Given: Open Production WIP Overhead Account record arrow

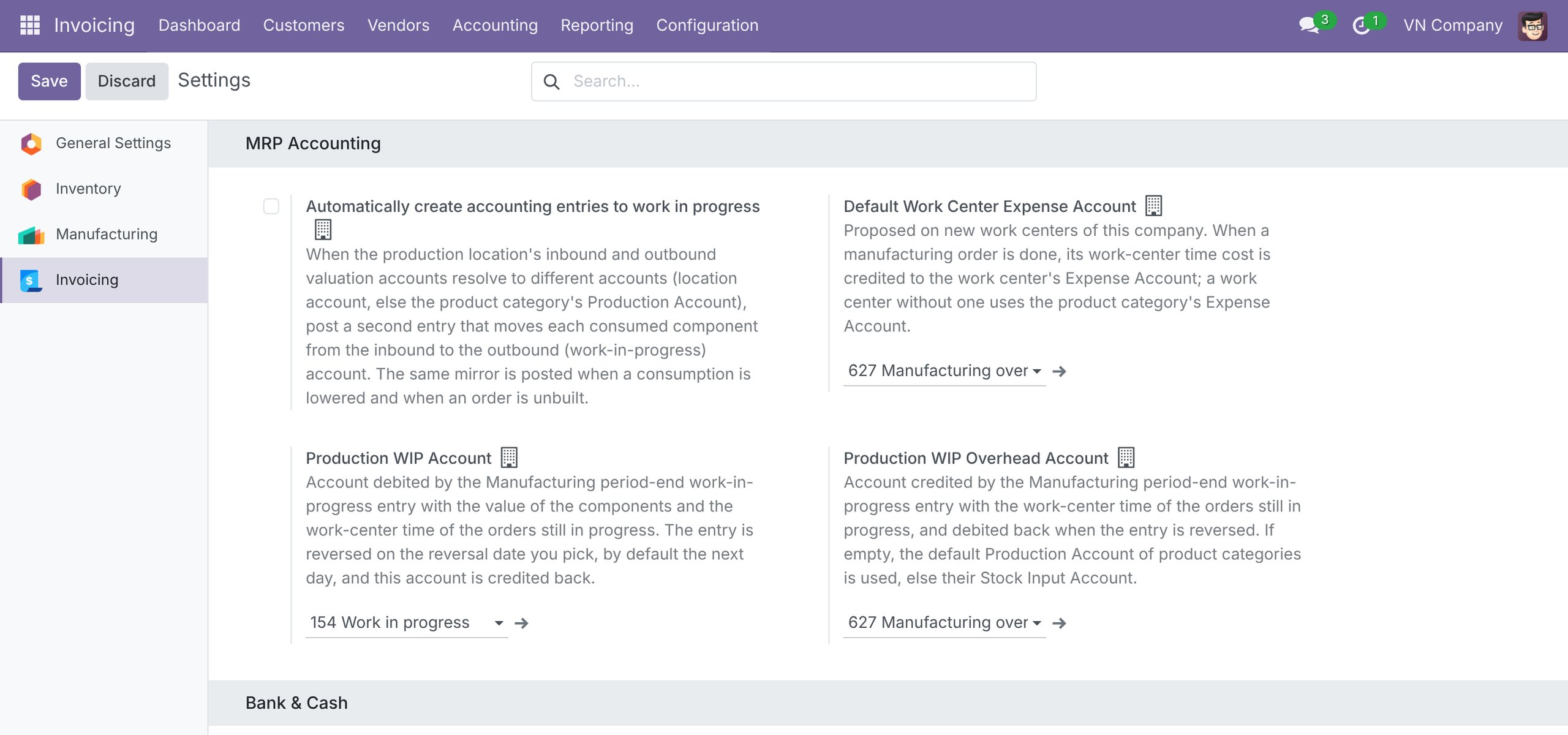Looking at the screenshot, I should click(x=1060, y=623).
